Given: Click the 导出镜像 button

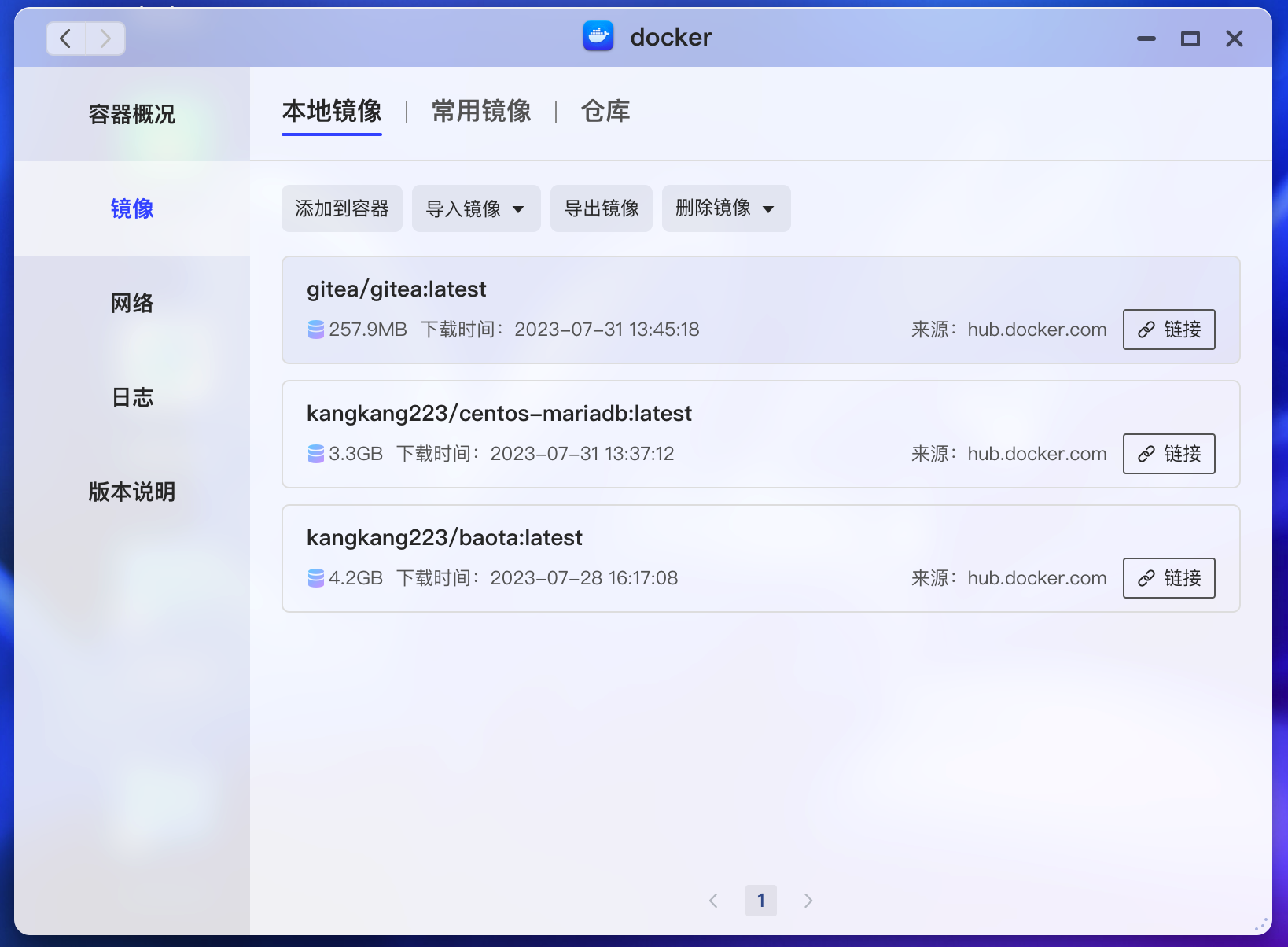Looking at the screenshot, I should [x=602, y=208].
